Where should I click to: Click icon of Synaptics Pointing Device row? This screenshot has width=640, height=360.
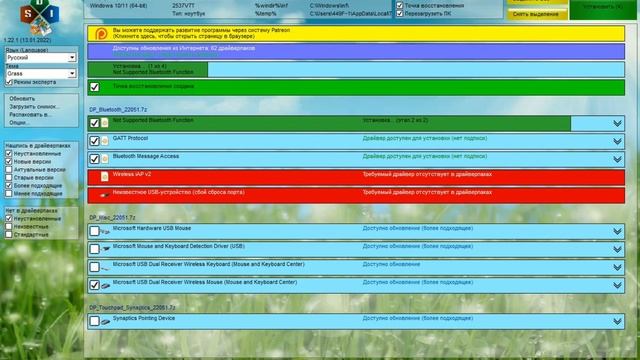[105, 321]
